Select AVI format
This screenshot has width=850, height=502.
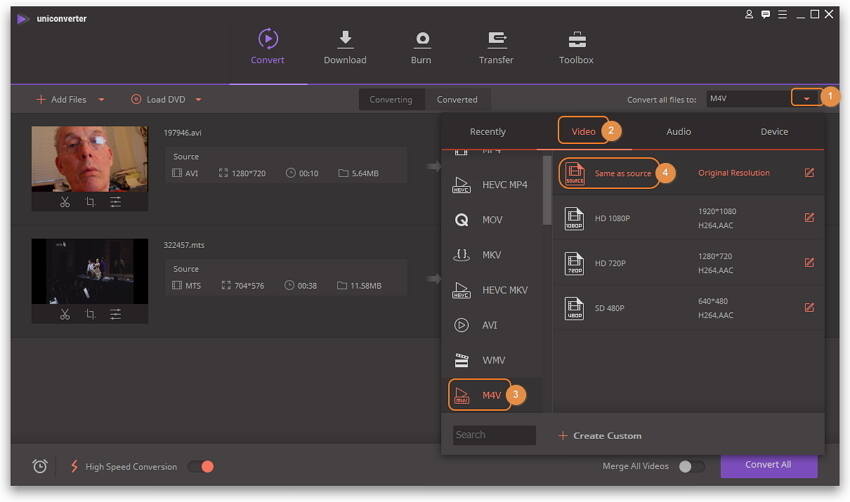(492, 325)
